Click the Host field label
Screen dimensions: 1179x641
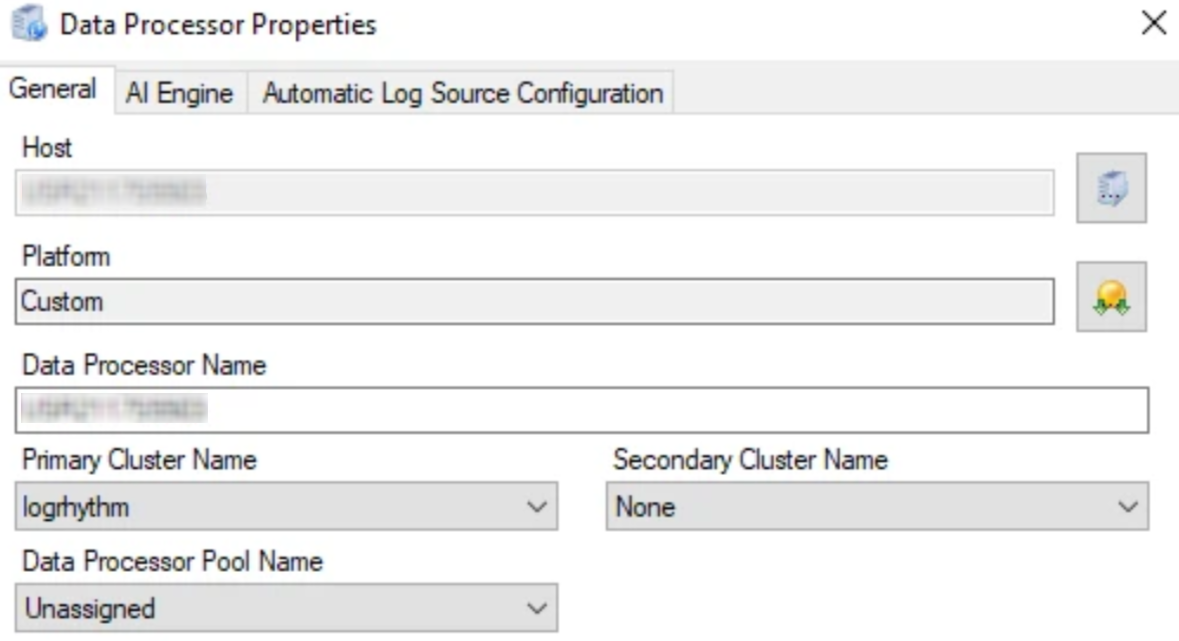pyautogui.click(x=47, y=148)
